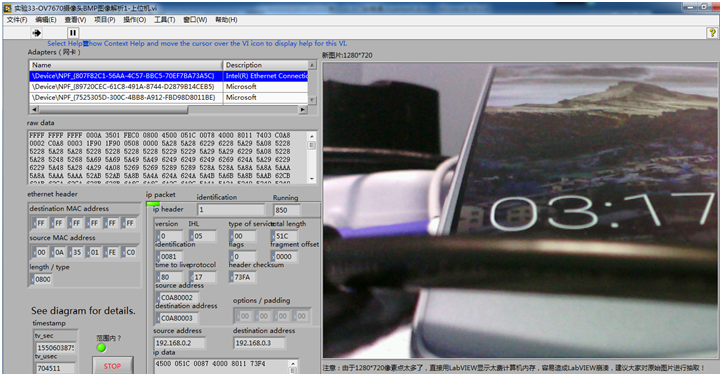The height and width of the screenshot is (376, 722).
Task: Open the 文件(F) menu
Action: 17,20
